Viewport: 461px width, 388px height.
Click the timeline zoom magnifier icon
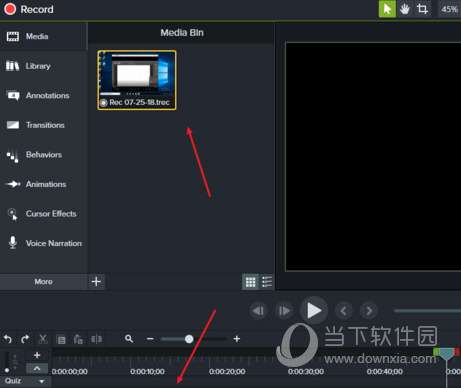click(x=129, y=339)
